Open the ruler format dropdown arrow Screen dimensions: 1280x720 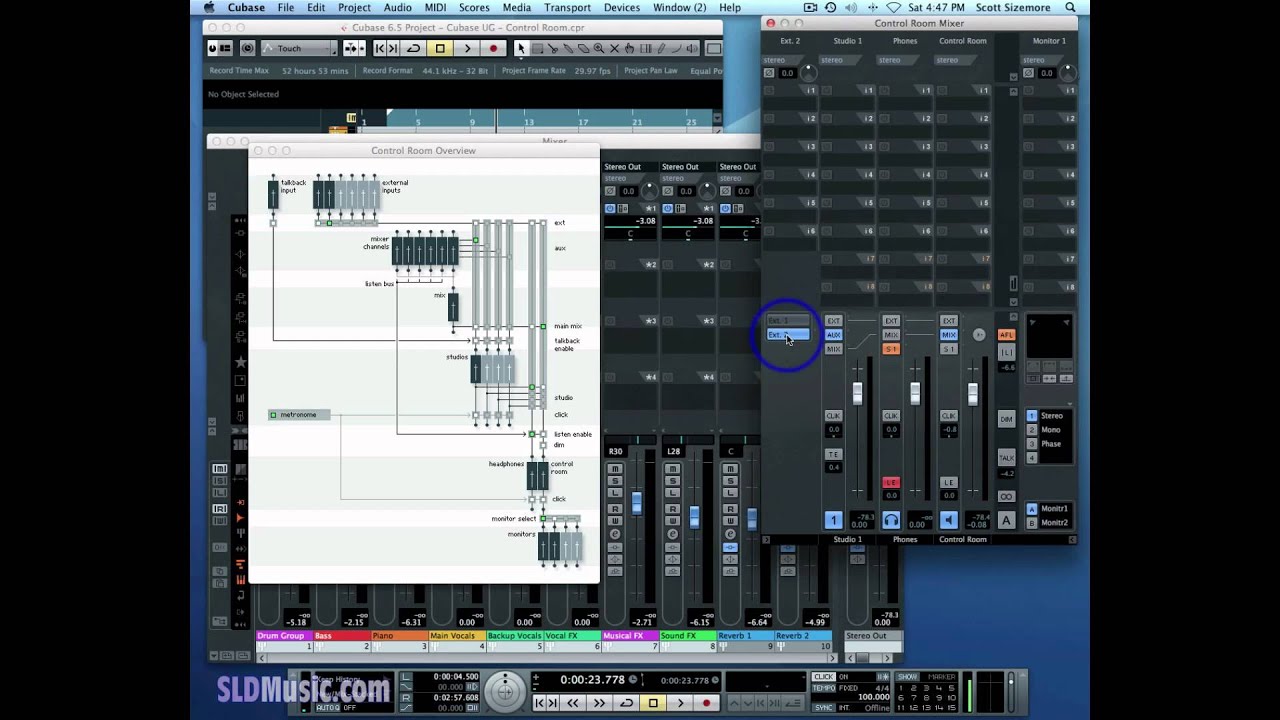pos(716,118)
